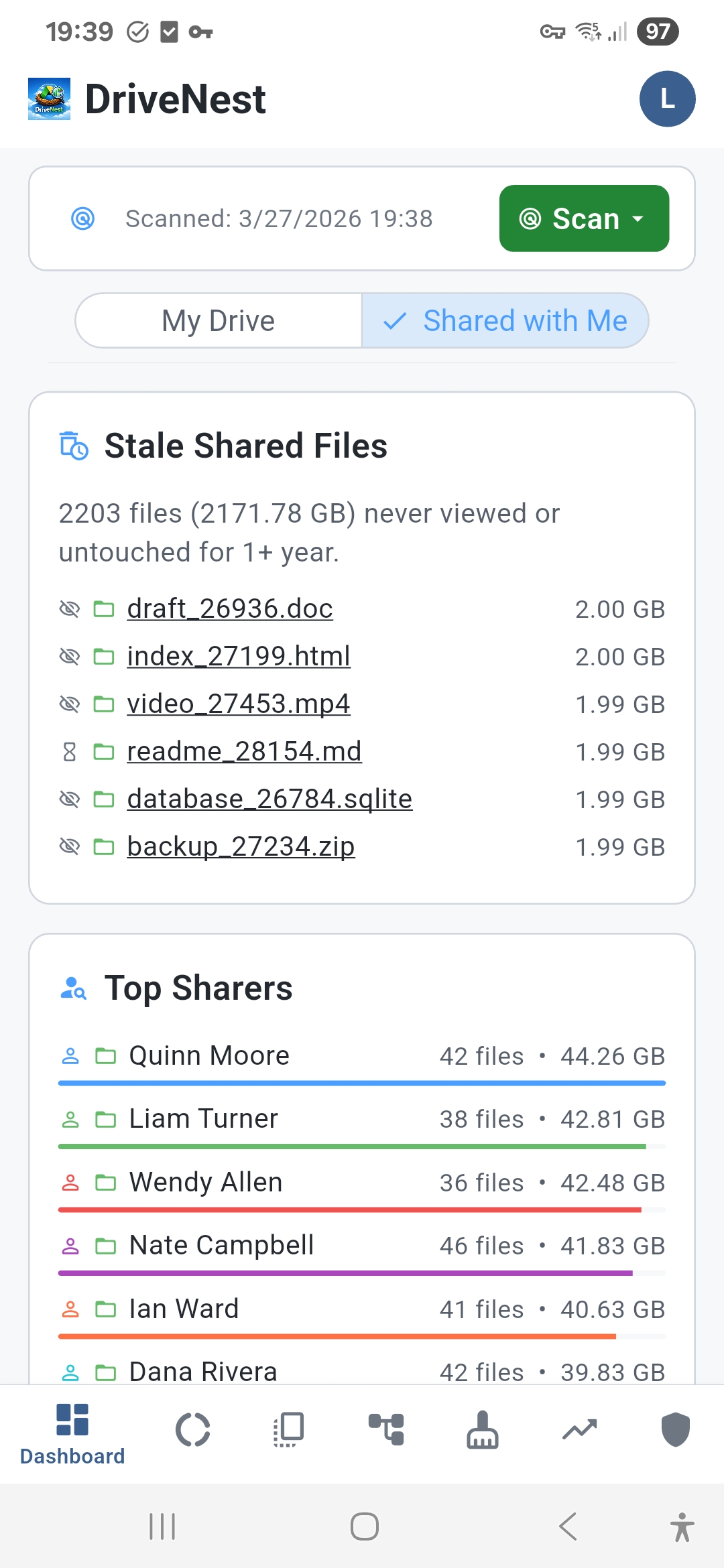Open the trends chart navigation tab

tap(579, 1430)
